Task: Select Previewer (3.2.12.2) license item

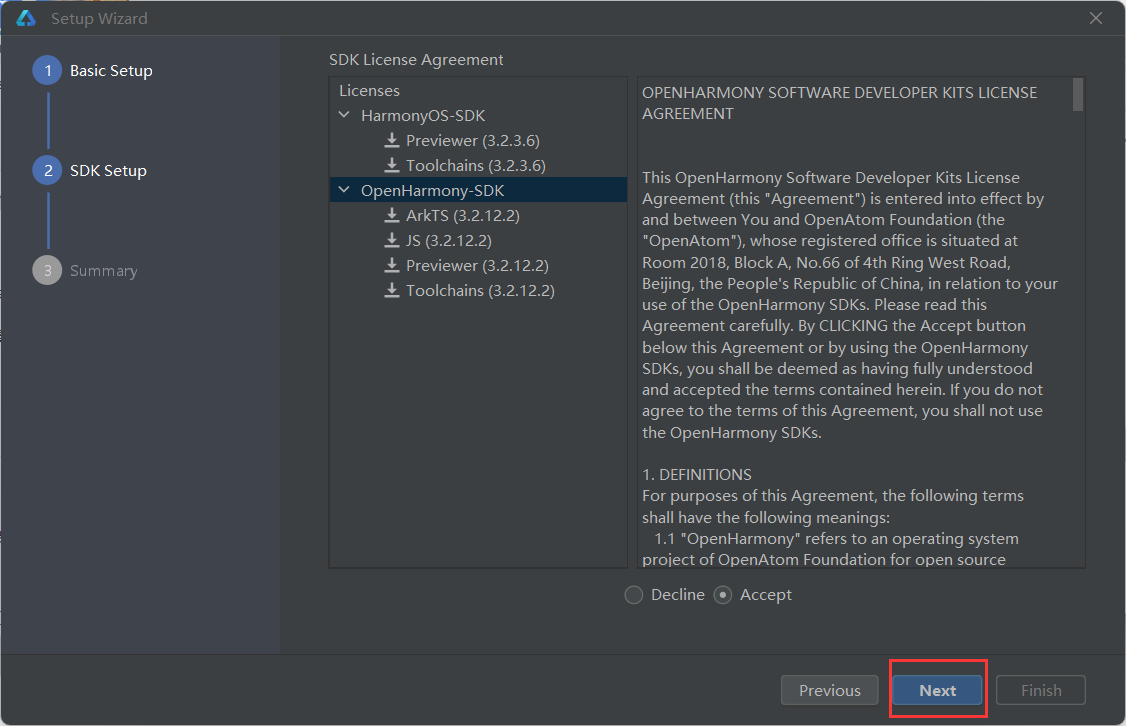Action: point(477,266)
